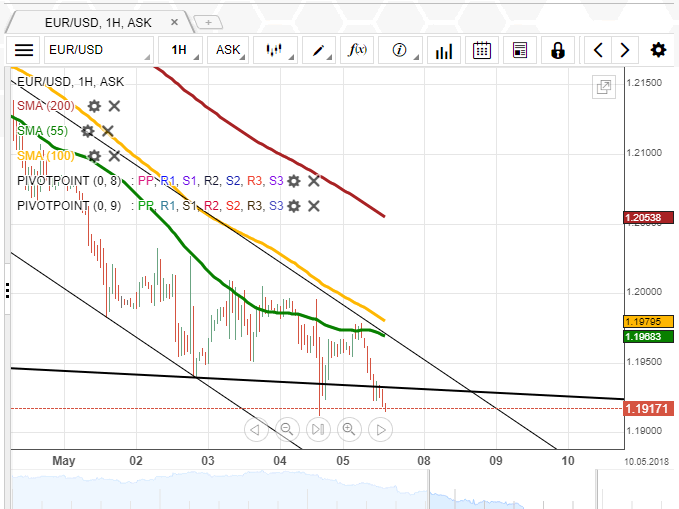The height and width of the screenshot is (509, 679).
Task: Open the f(x) indicators menu
Action: [357, 50]
